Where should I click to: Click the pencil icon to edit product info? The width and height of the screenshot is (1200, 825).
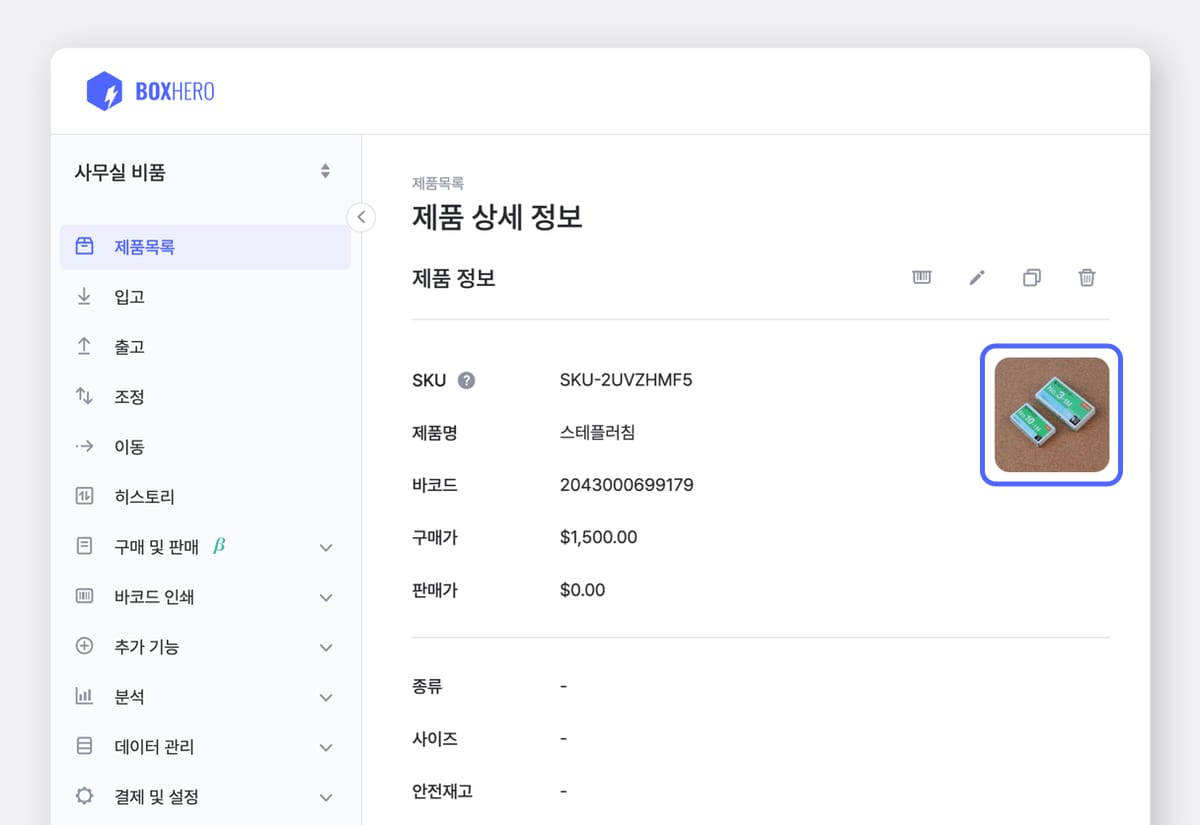click(976, 277)
